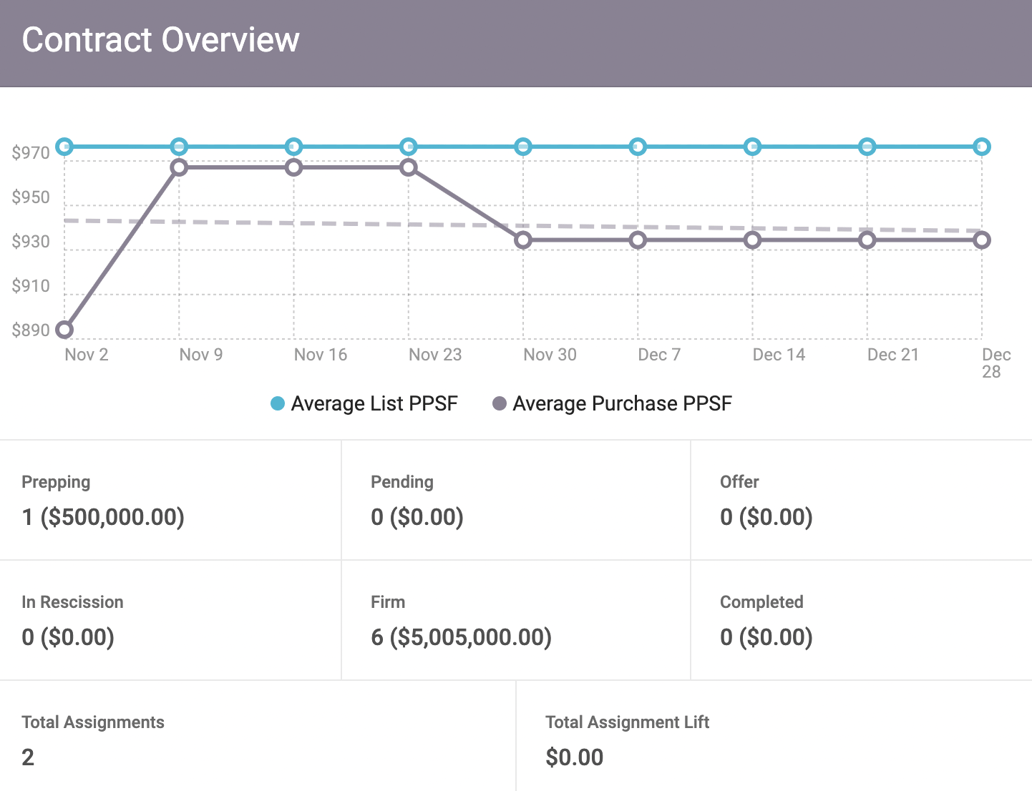Click the teal Average List PPSF legend dot
The height and width of the screenshot is (791, 1032).
pyautogui.click(x=277, y=404)
